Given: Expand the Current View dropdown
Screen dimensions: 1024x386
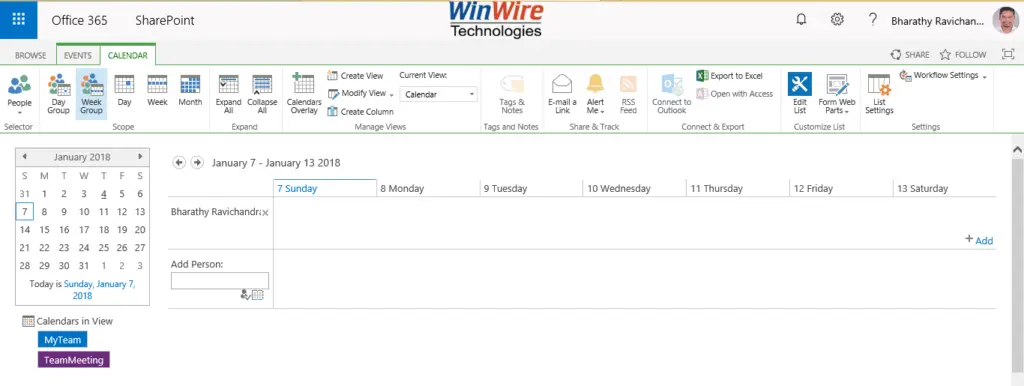Looking at the screenshot, I should coord(438,95).
